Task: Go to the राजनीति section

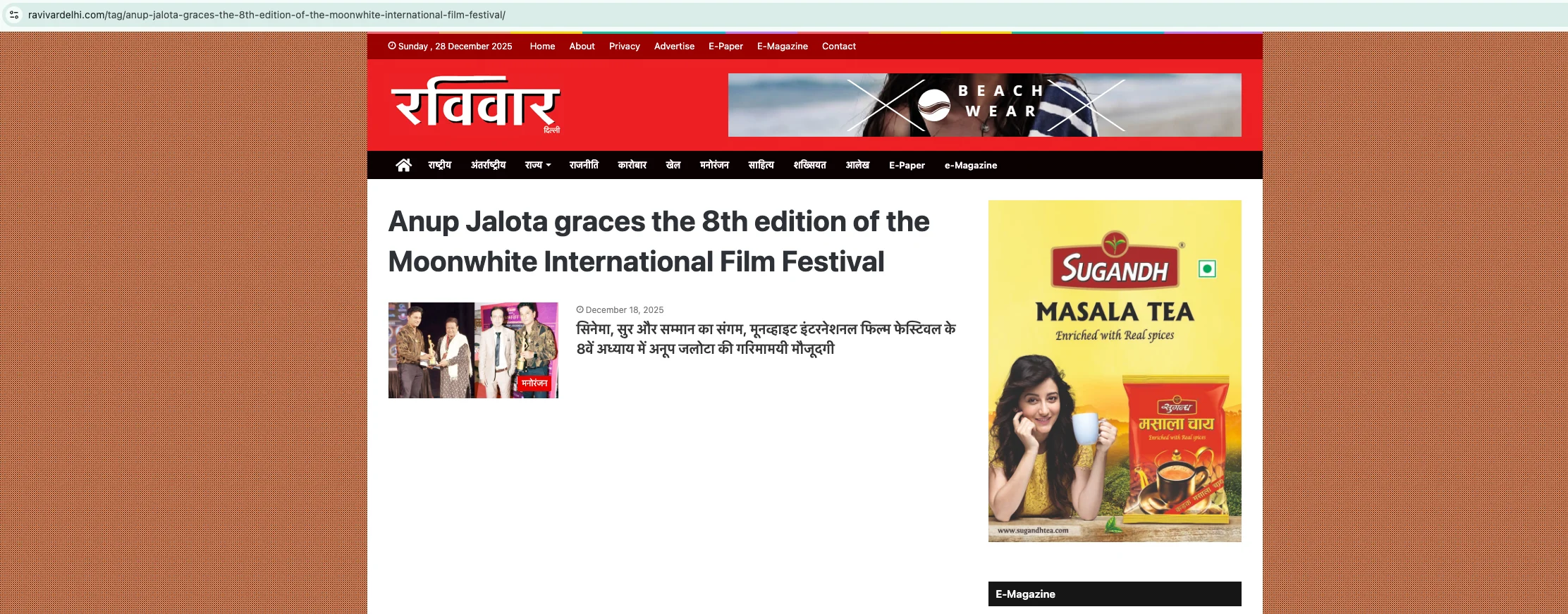Action: click(584, 165)
